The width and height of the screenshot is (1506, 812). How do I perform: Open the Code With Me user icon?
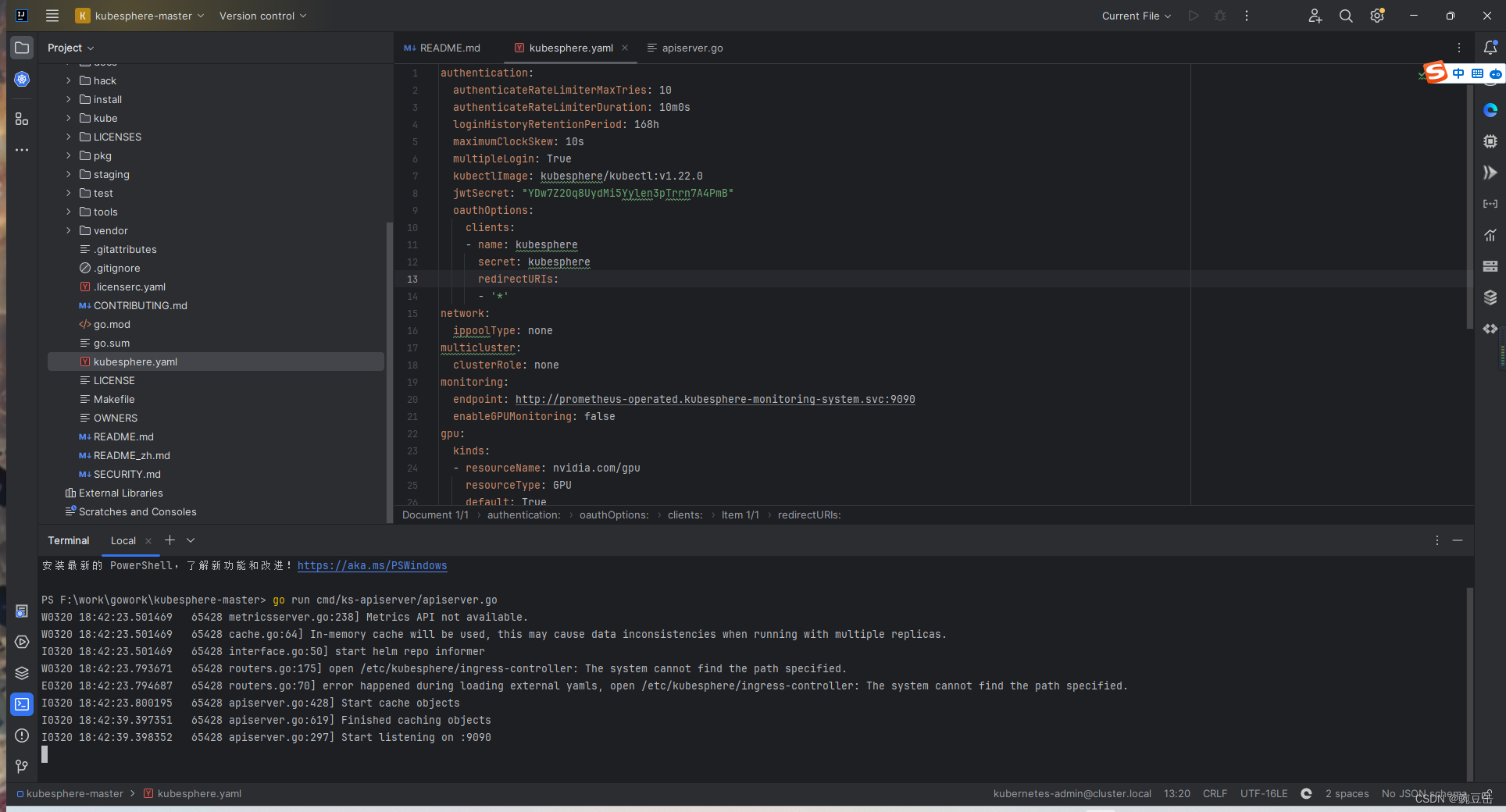tap(1315, 16)
